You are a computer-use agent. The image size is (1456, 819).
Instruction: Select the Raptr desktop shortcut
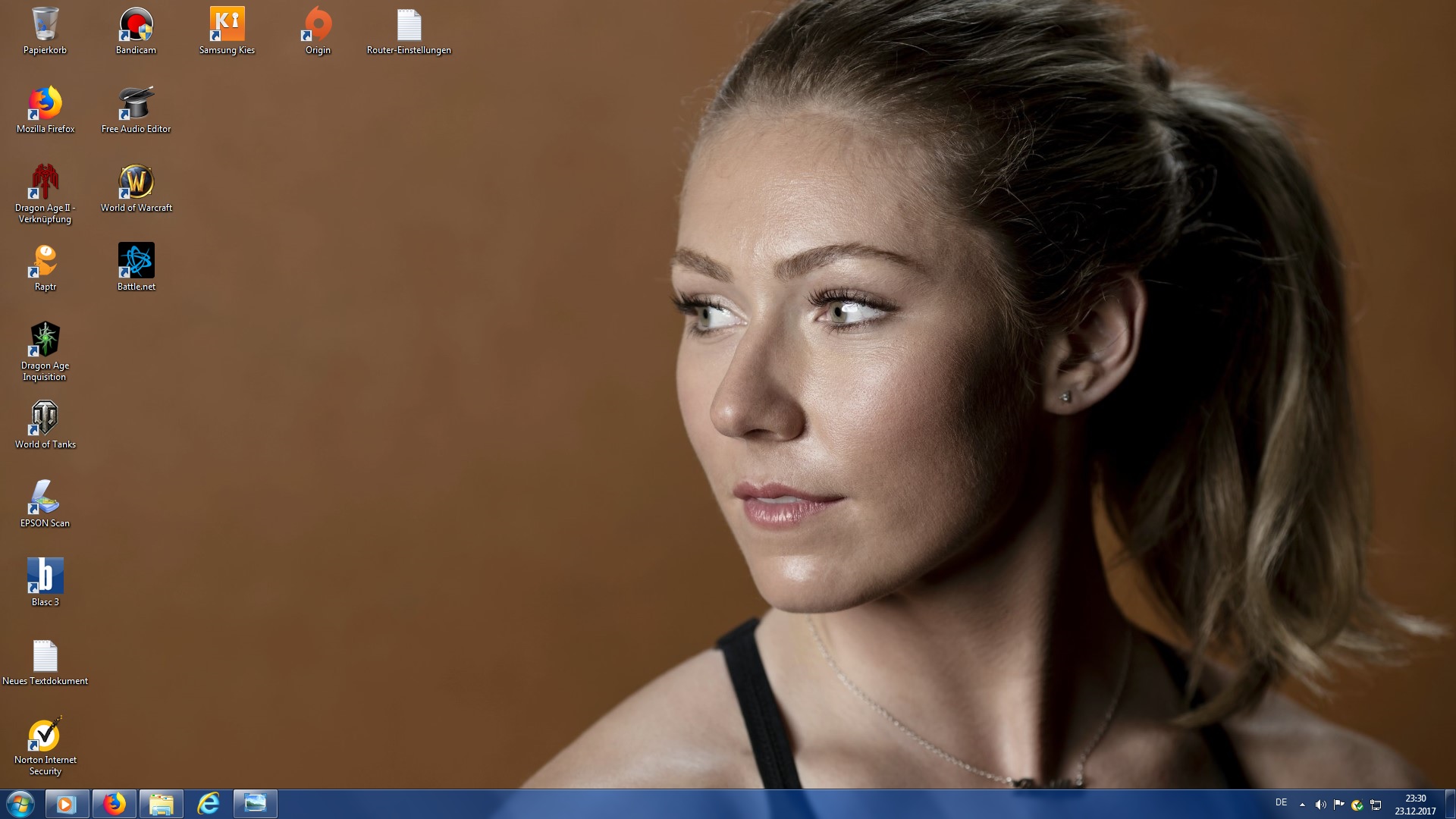45,261
